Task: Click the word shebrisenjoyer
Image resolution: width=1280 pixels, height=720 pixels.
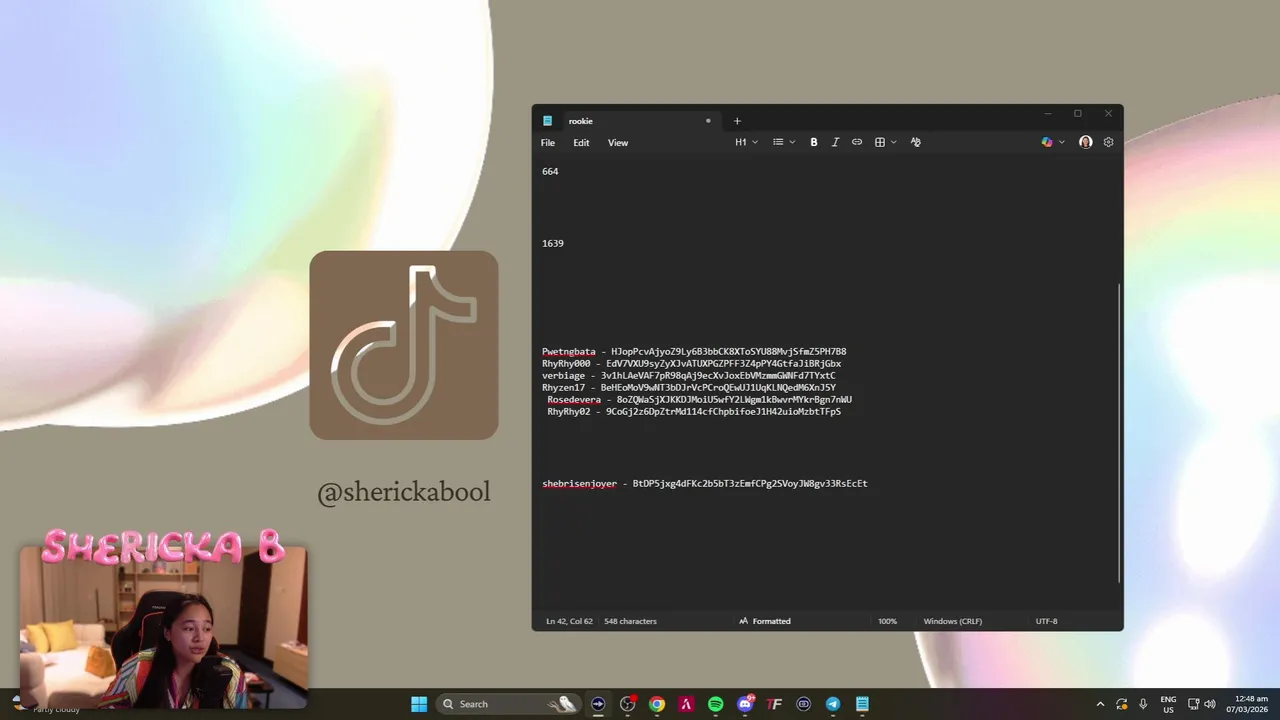Action: pos(580,484)
